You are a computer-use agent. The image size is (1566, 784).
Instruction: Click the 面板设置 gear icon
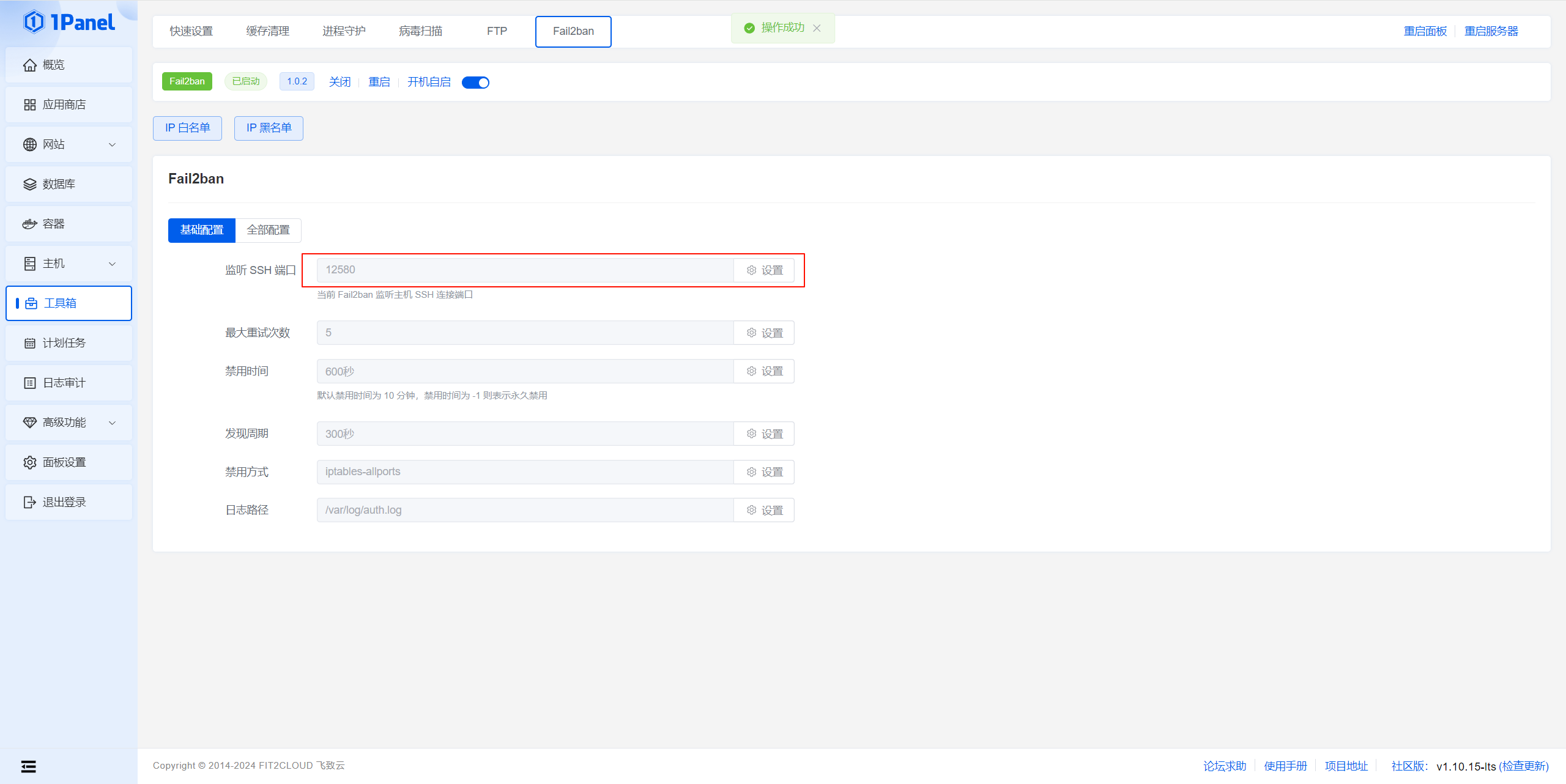click(x=29, y=462)
